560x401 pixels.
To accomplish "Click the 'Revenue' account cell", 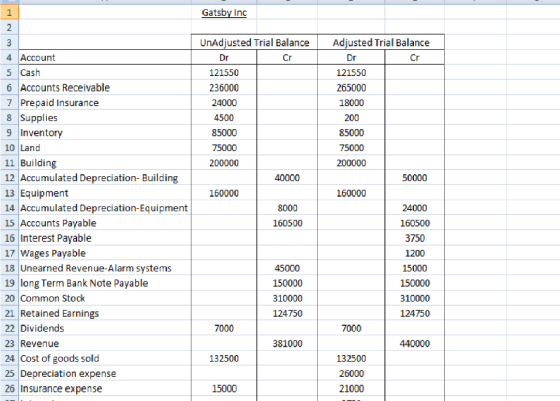I will click(105, 343).
